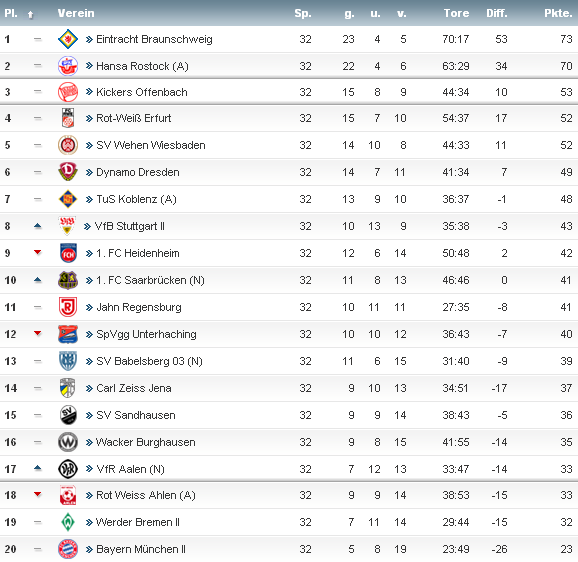Click the Werder Bremen II diamond logo

click(x=68, y=522)
